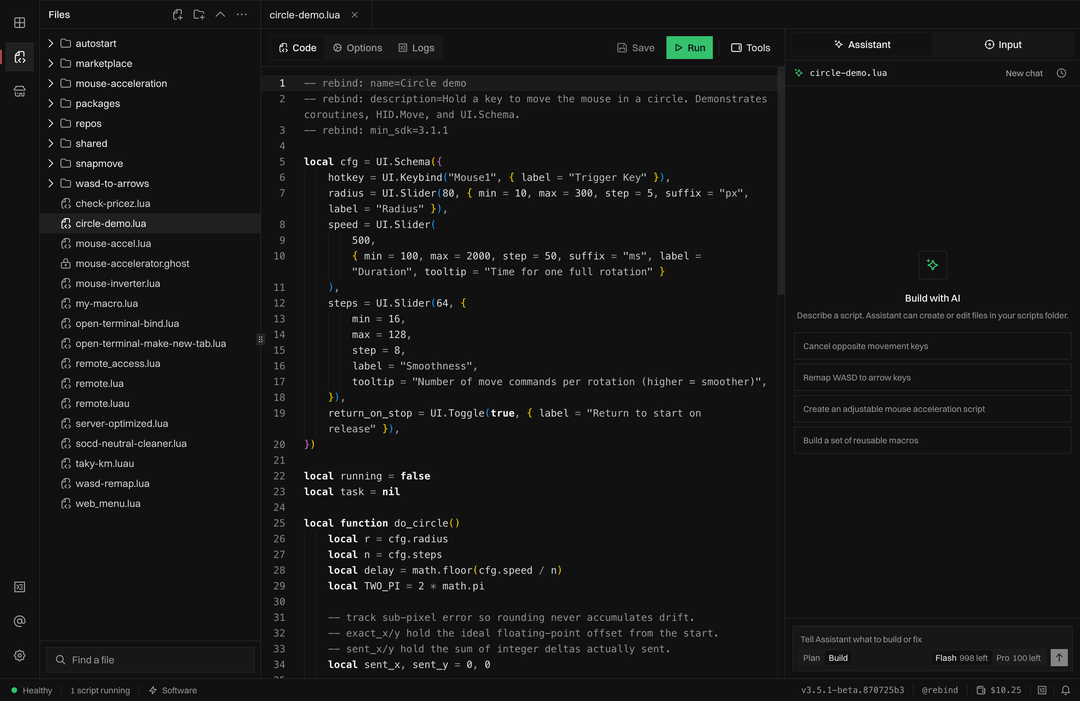
Task: Create a new file in Files panel
Action: 178,14
